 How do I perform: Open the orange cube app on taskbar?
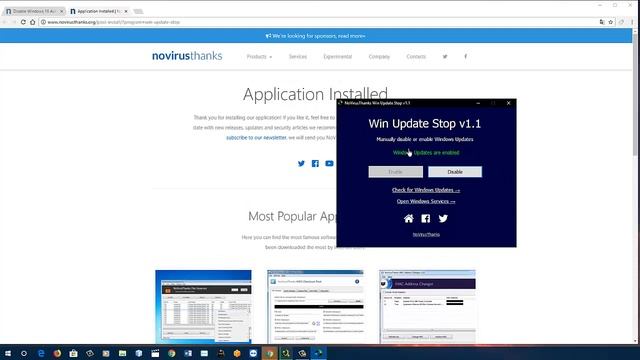[237, 353]
